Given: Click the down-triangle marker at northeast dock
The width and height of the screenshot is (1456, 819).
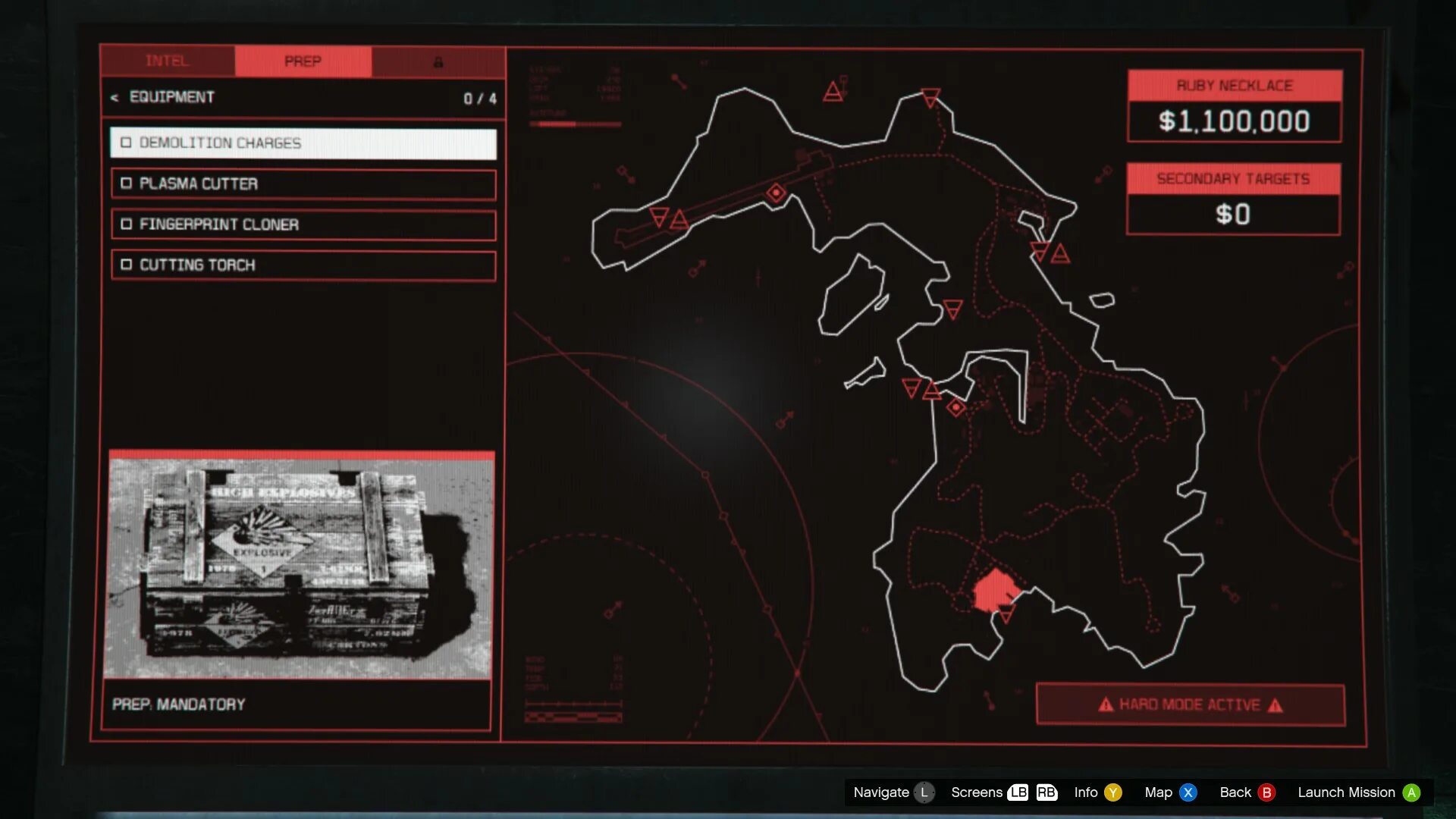Looking at the screenshot, I should (1040, 251).
